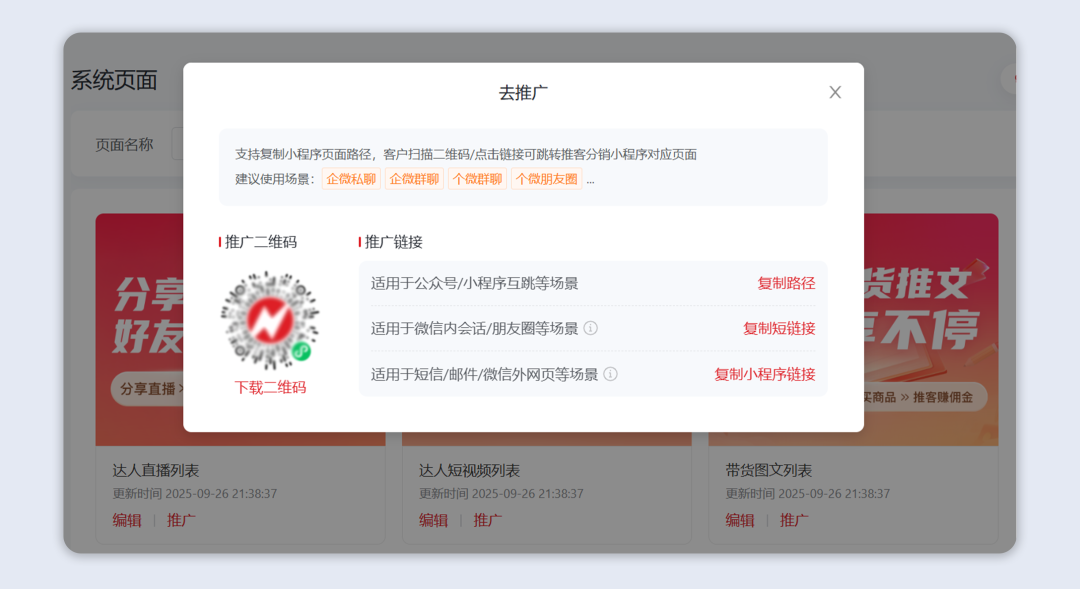The image size is (1080, 589).
Task: Click the 个微群聊 scene tag
Action: pyautogui.click(x=477, y=177)
